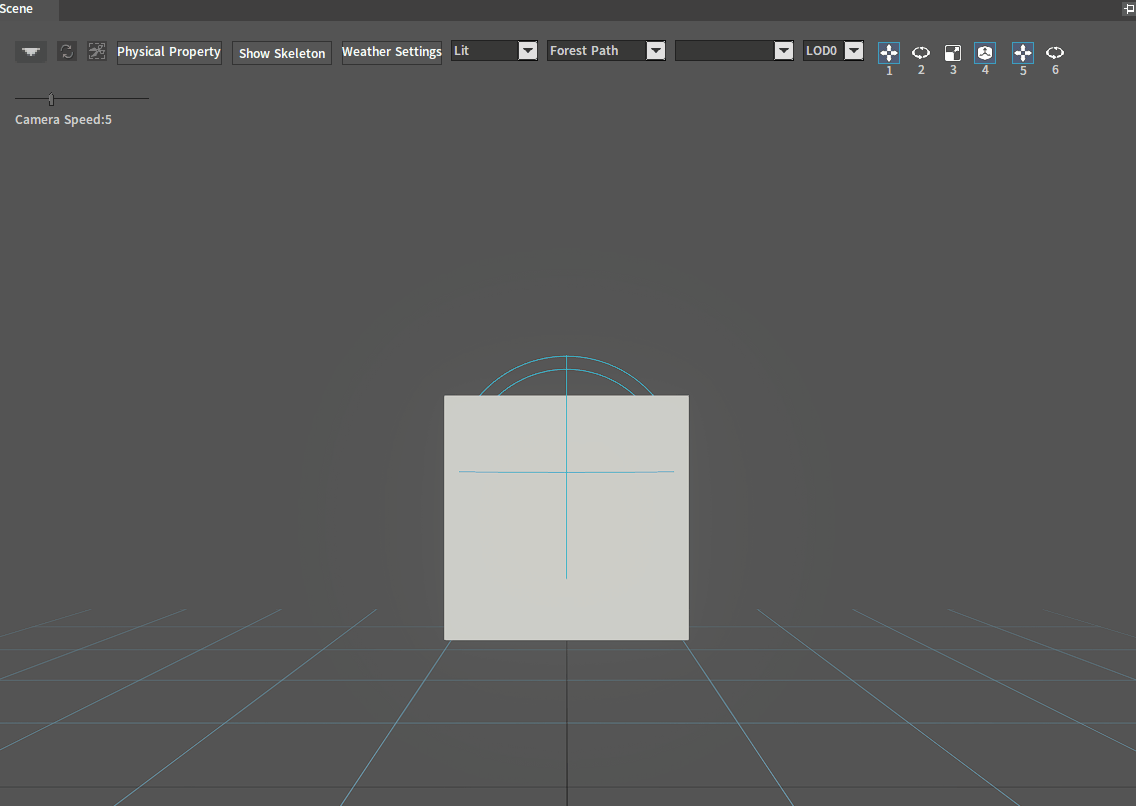Viewport: 1136px width, 806px height.
Task: Open Weather Settings
Action: coord(391,52)
